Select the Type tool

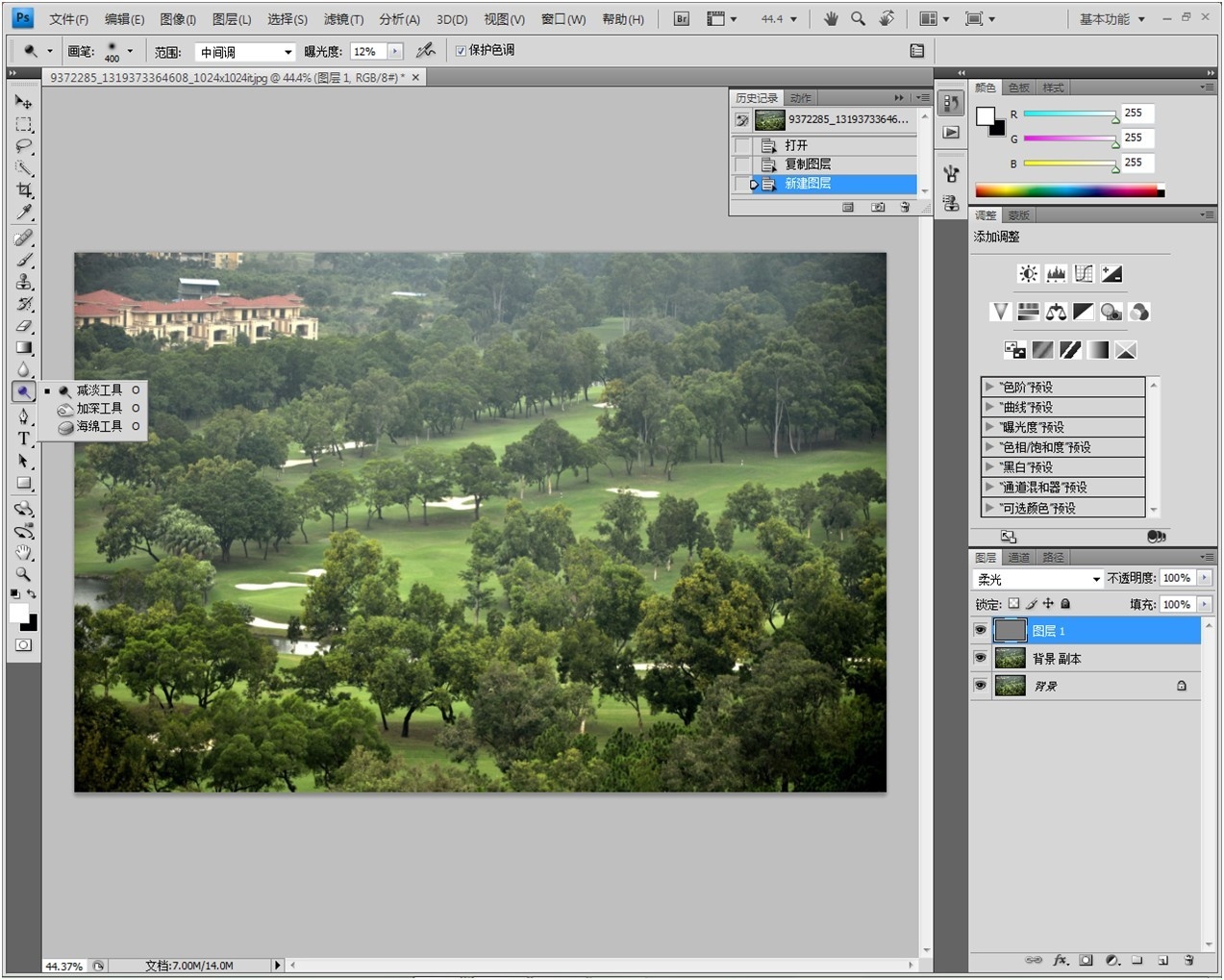24,439
